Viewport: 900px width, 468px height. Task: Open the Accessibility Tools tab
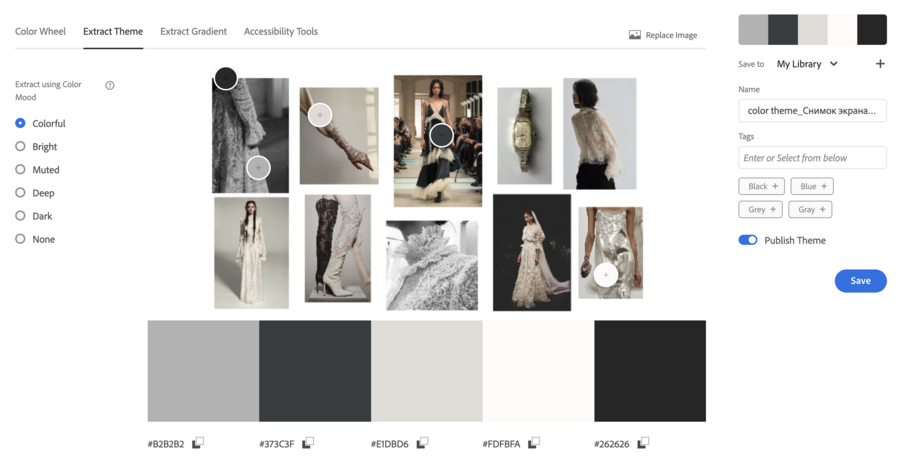click(281, 32)
